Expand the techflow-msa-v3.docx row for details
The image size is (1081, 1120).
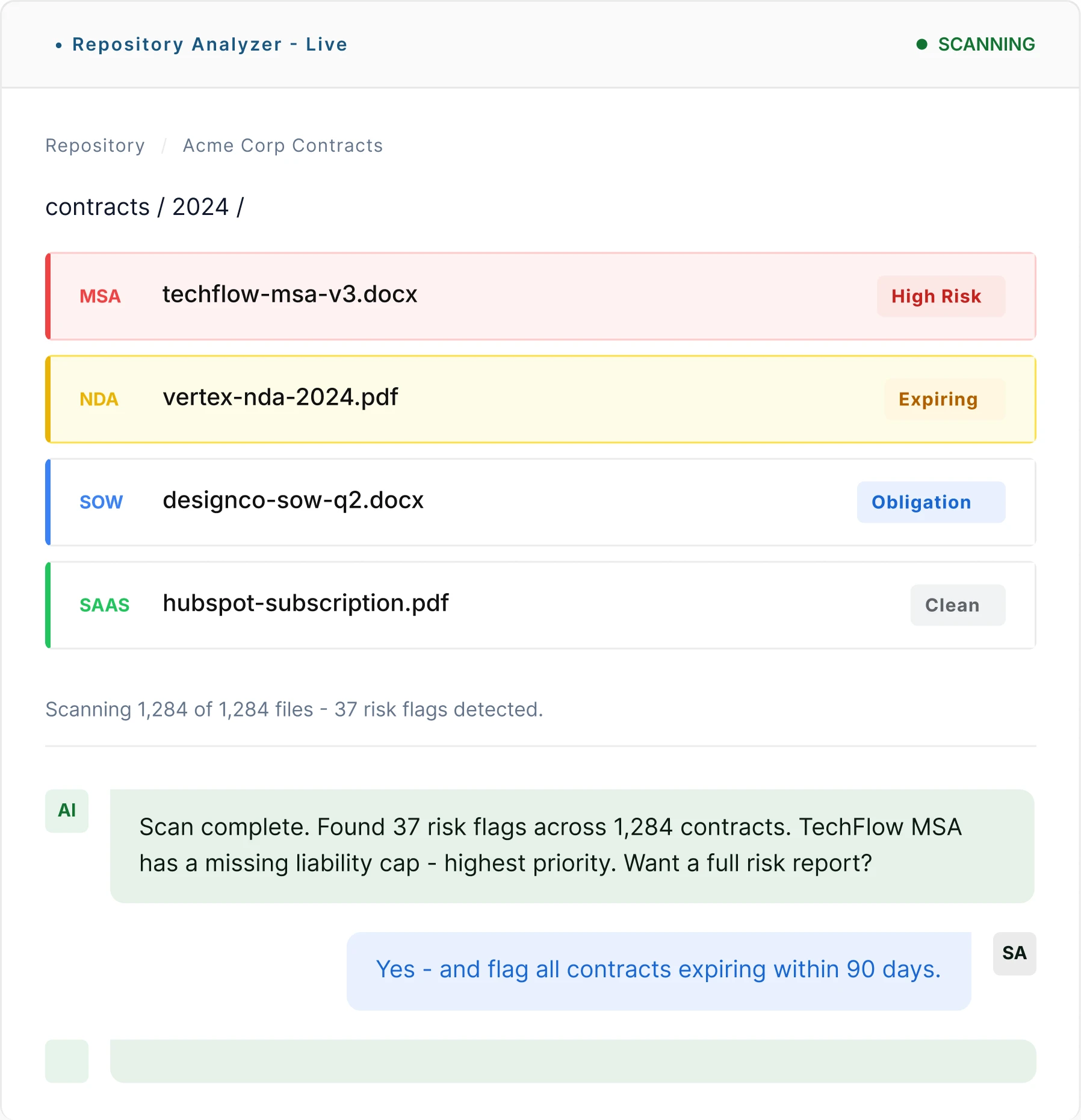click(421, 296)
